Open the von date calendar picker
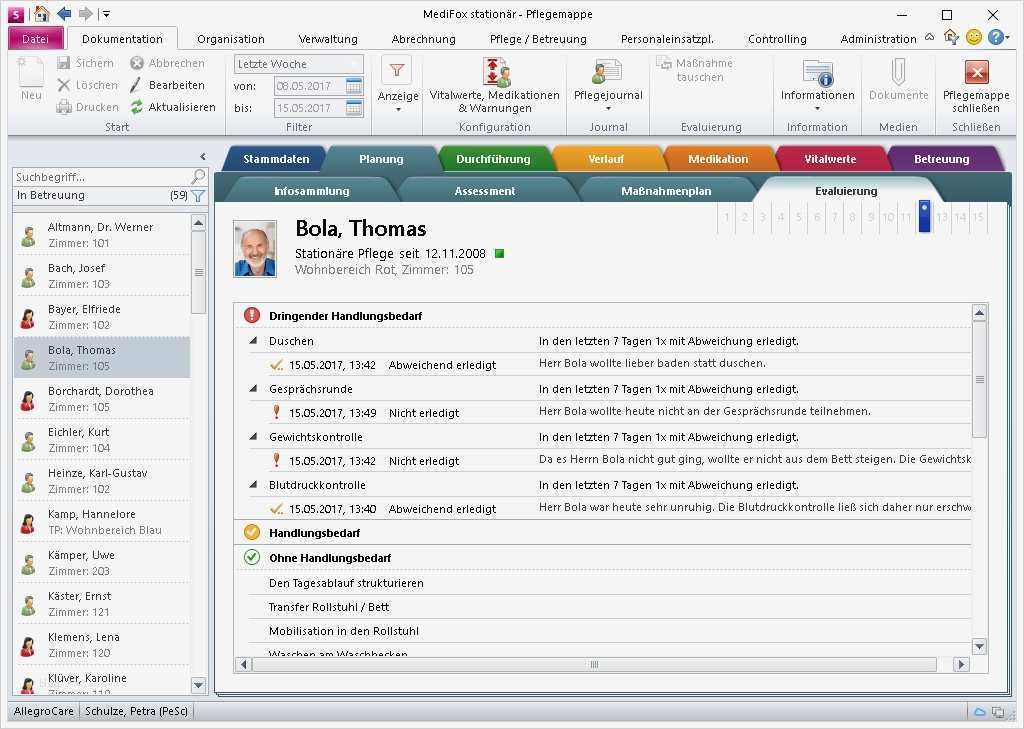This screenshot has width=1024, height=729. click(354, 86)
